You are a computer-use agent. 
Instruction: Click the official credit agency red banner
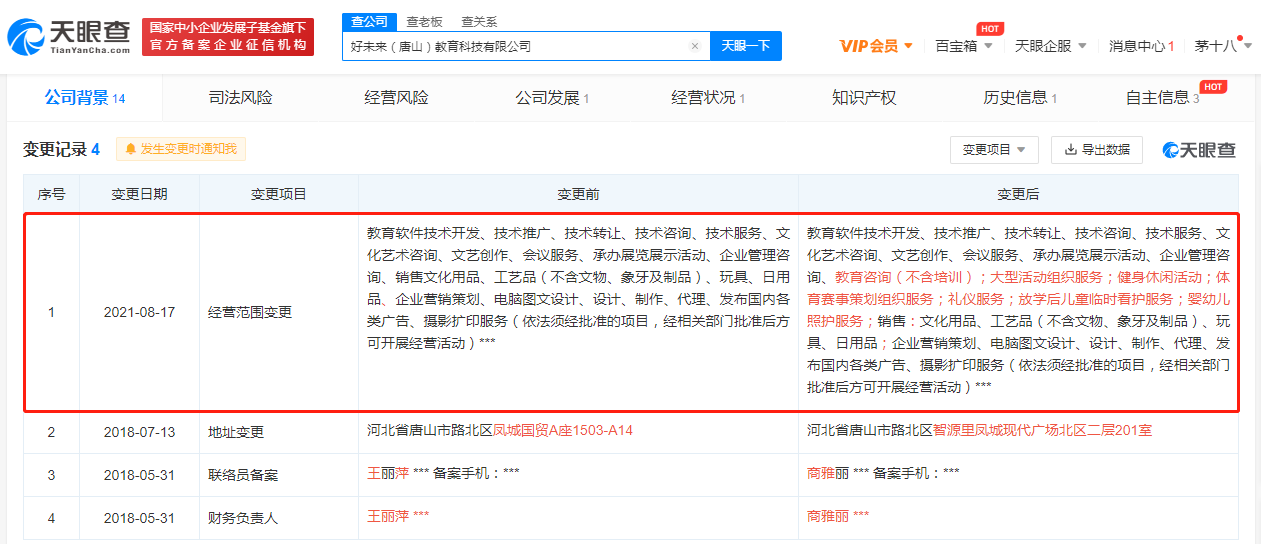click(x=228, y=37)
